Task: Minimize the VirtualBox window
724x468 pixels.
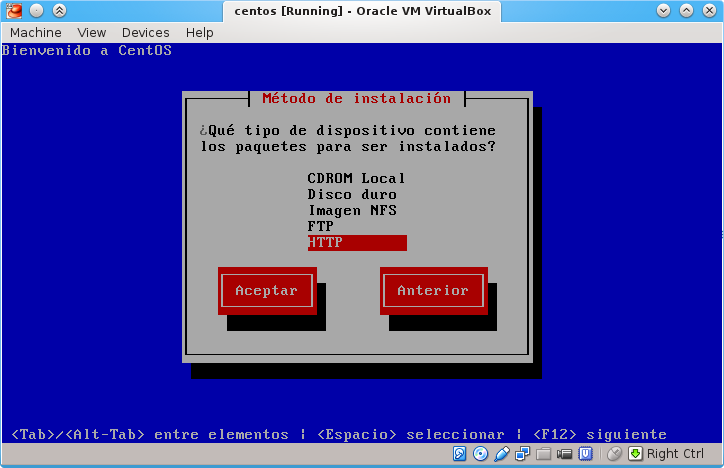Action: (x=664, y=10)
